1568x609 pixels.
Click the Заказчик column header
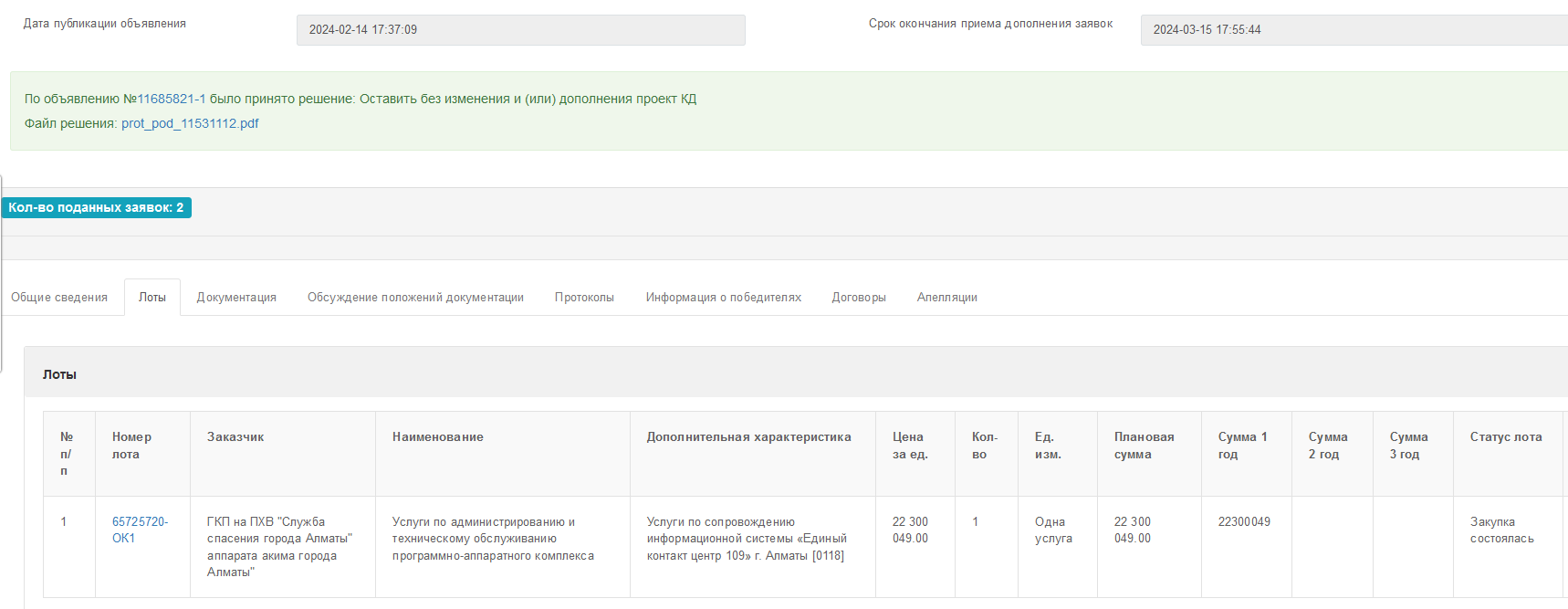tap(235, 437)
